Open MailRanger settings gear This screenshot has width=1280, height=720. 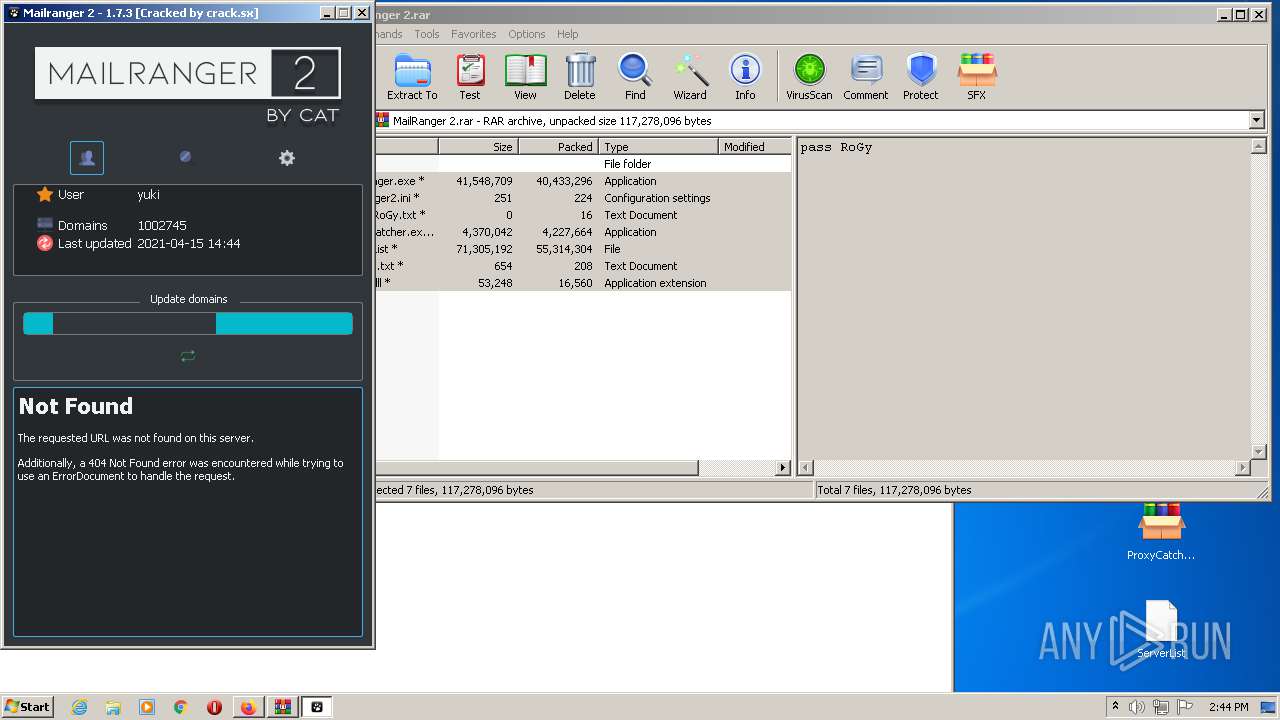pyautogui.click(x=287, y=158)
